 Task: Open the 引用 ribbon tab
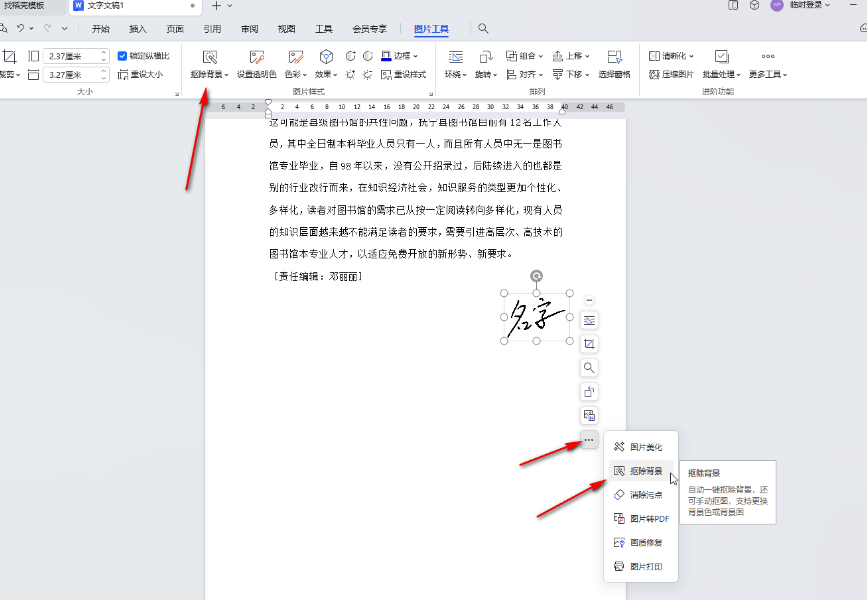point(212,29)
